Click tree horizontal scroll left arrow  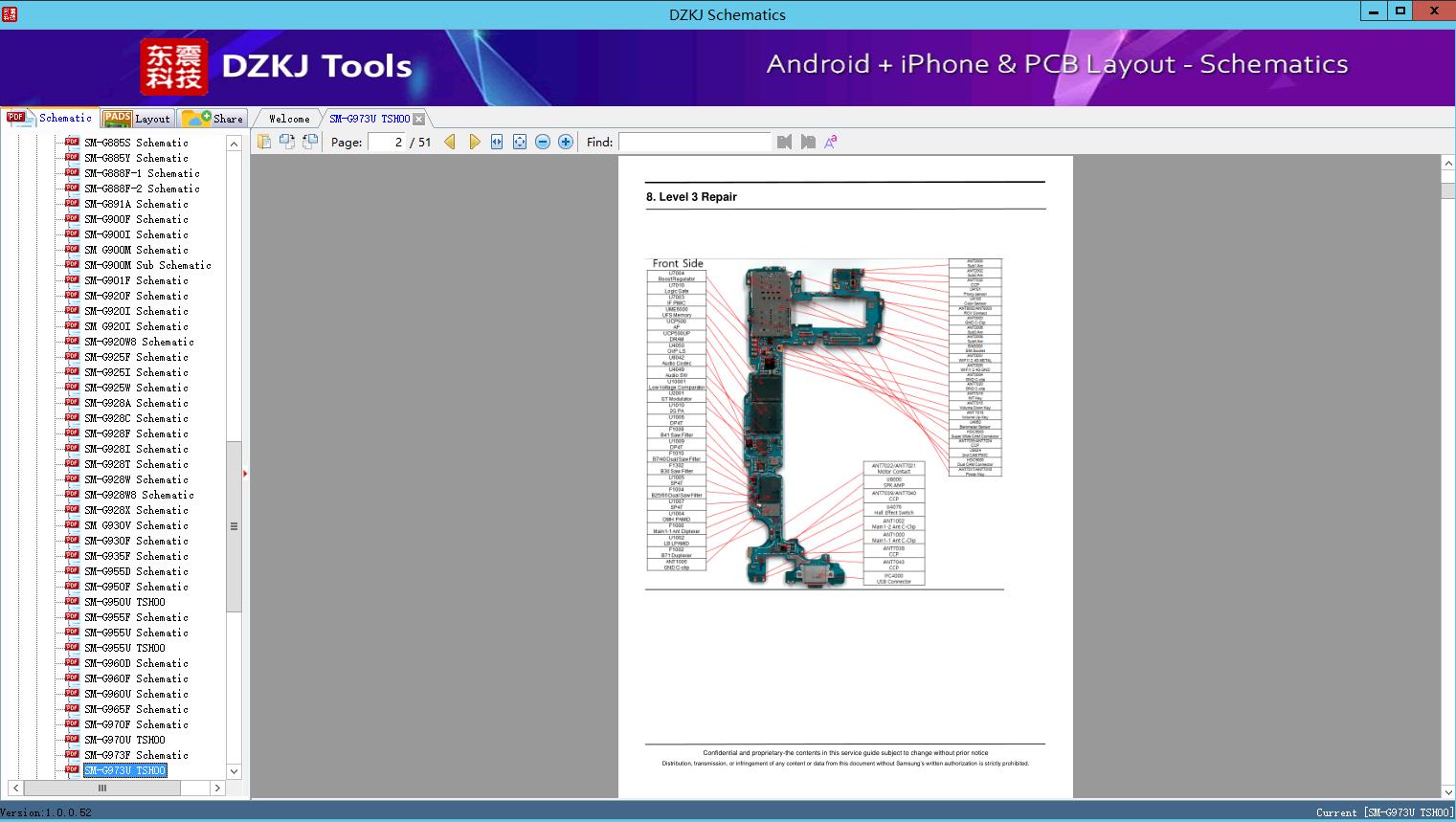pyautogui.click(x=14, y=789)
